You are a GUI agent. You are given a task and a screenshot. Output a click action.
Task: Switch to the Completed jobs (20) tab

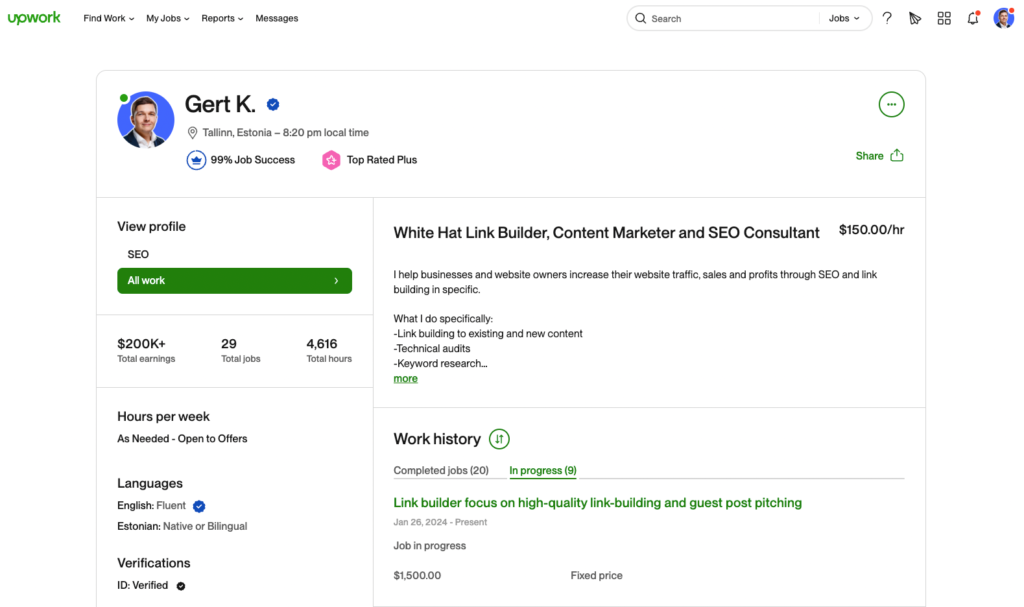pyautogui.click(x=441, y=470)
